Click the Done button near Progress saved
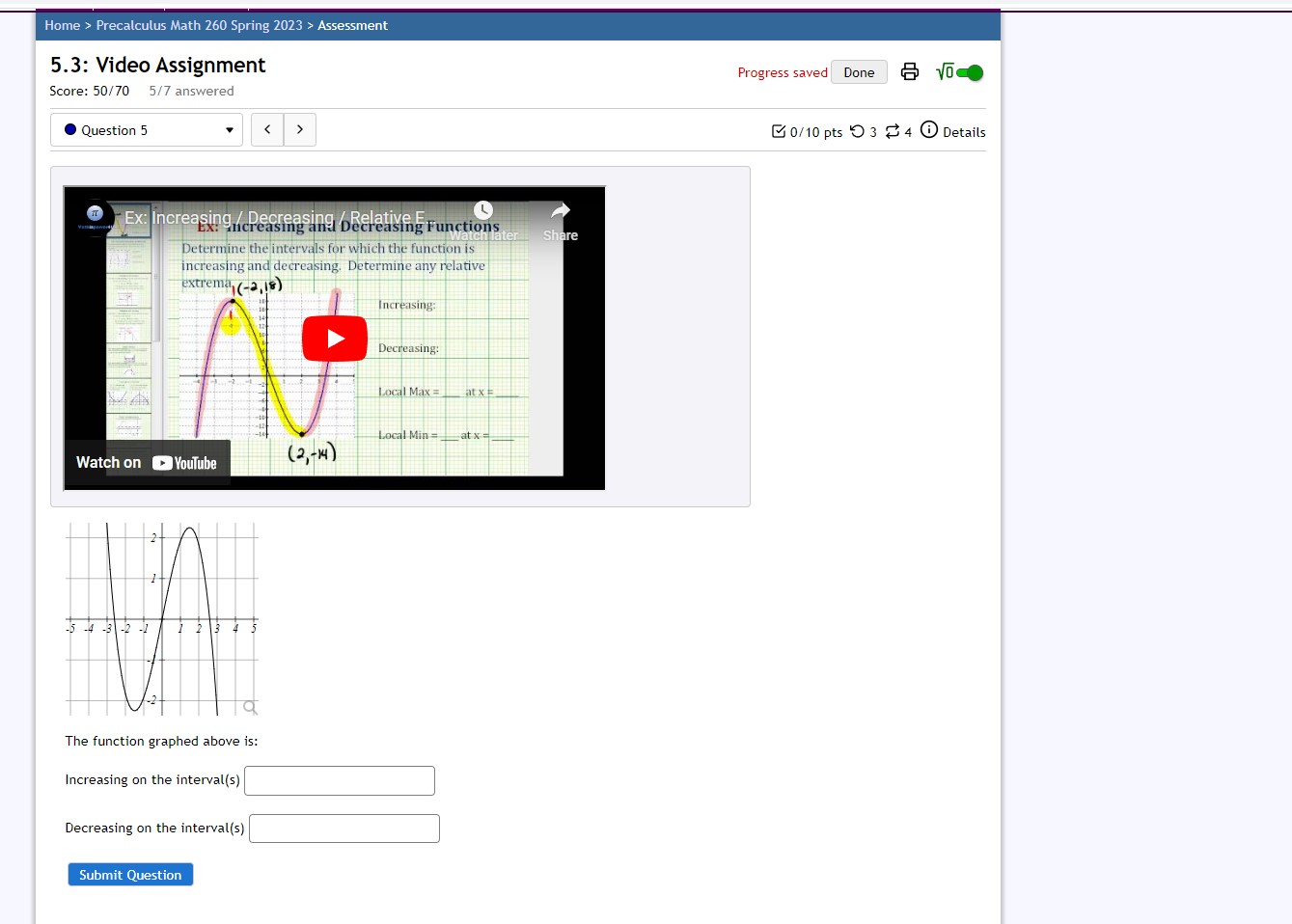1292x924 pixels. [858, 71]
